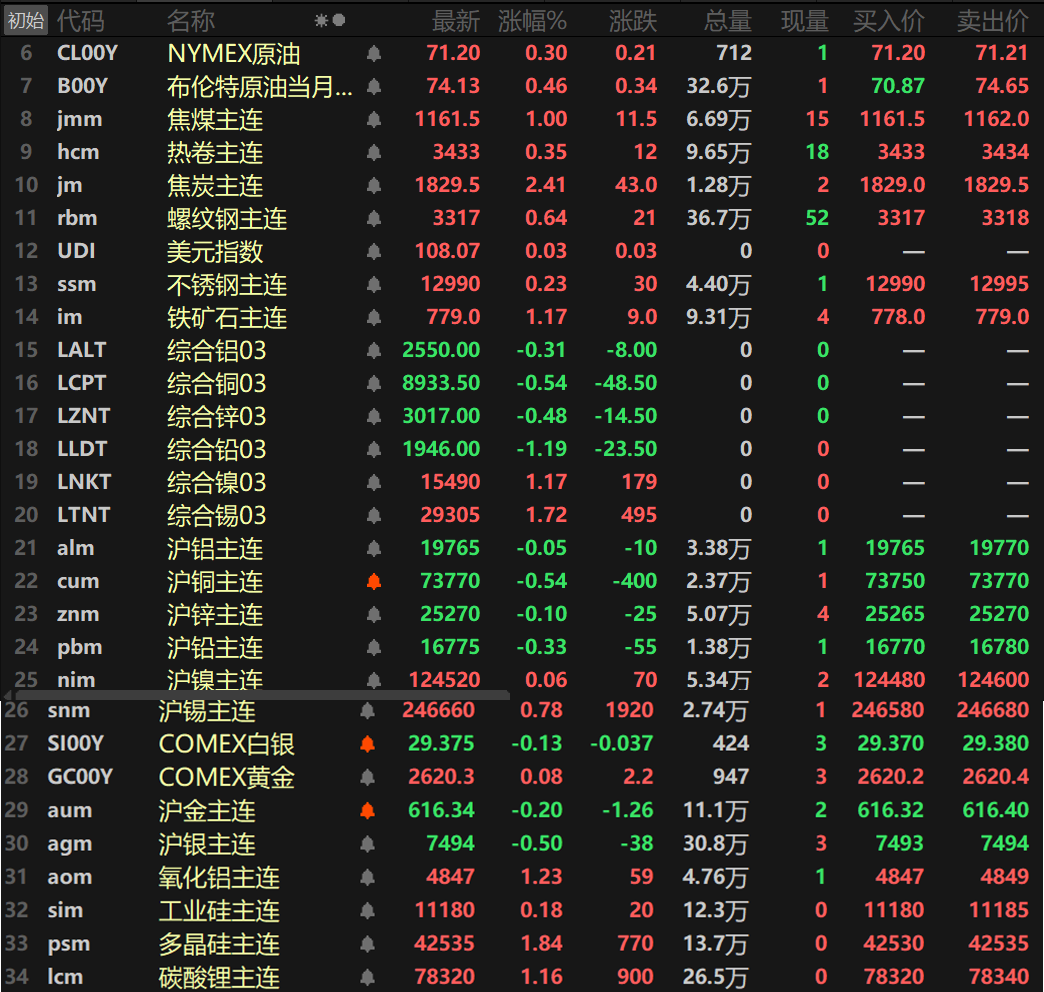This screenshot has height=992, width=1044.
Task: Click the 名称 column header
Action: 191,20
